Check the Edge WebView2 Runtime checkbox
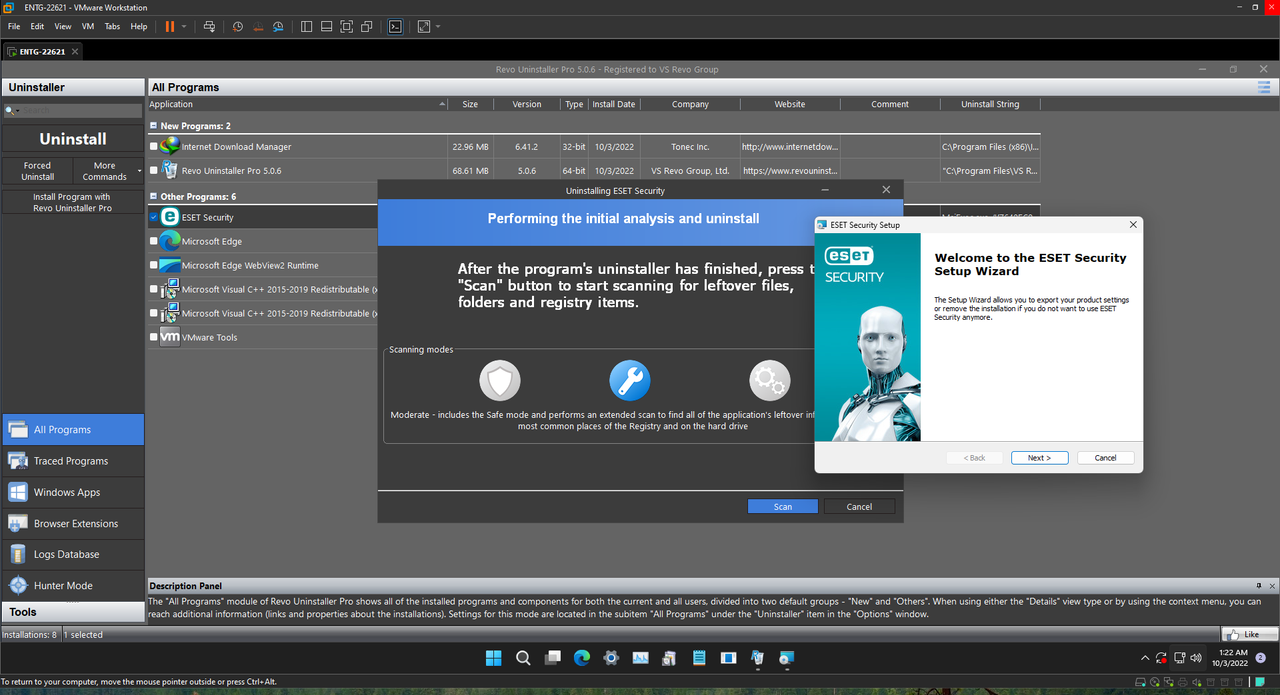 pyautogui.click(x=154, y=265)
